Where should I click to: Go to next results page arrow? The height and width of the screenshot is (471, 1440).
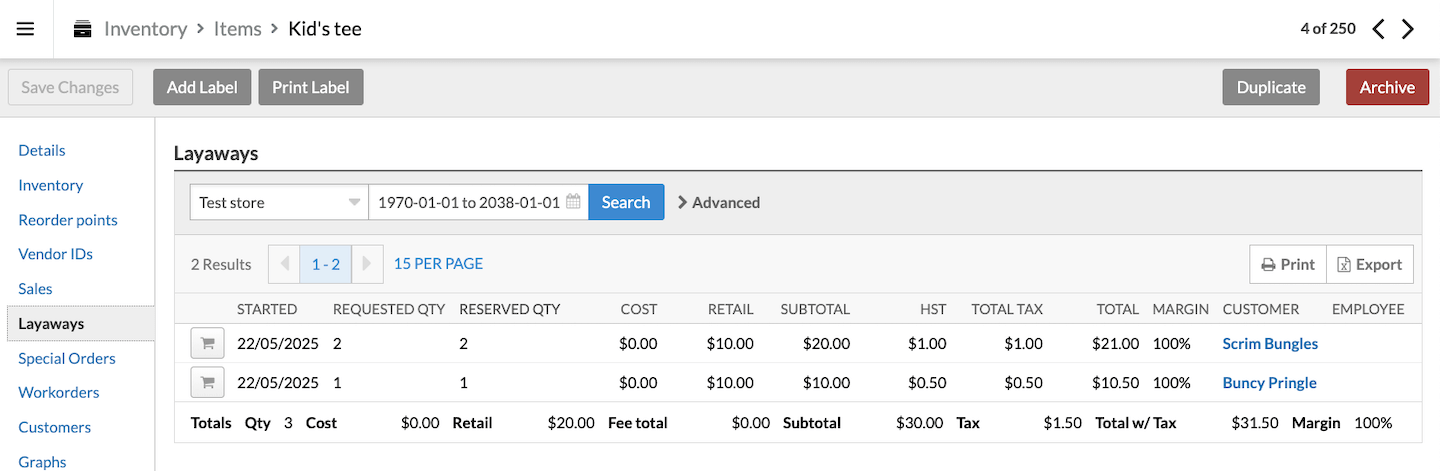tap(367, 264)
